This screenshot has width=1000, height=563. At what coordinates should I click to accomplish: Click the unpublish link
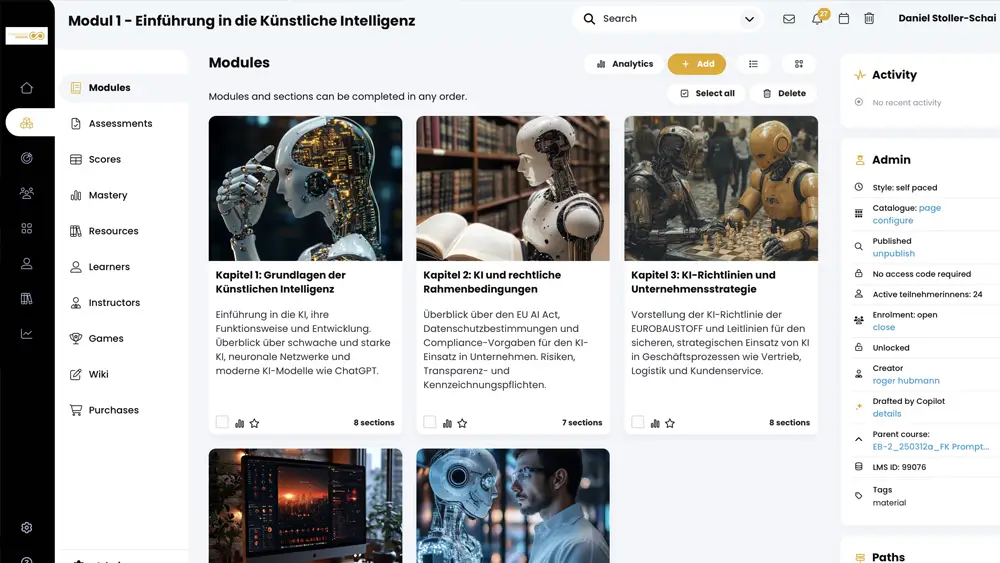[x=893, y=253]
